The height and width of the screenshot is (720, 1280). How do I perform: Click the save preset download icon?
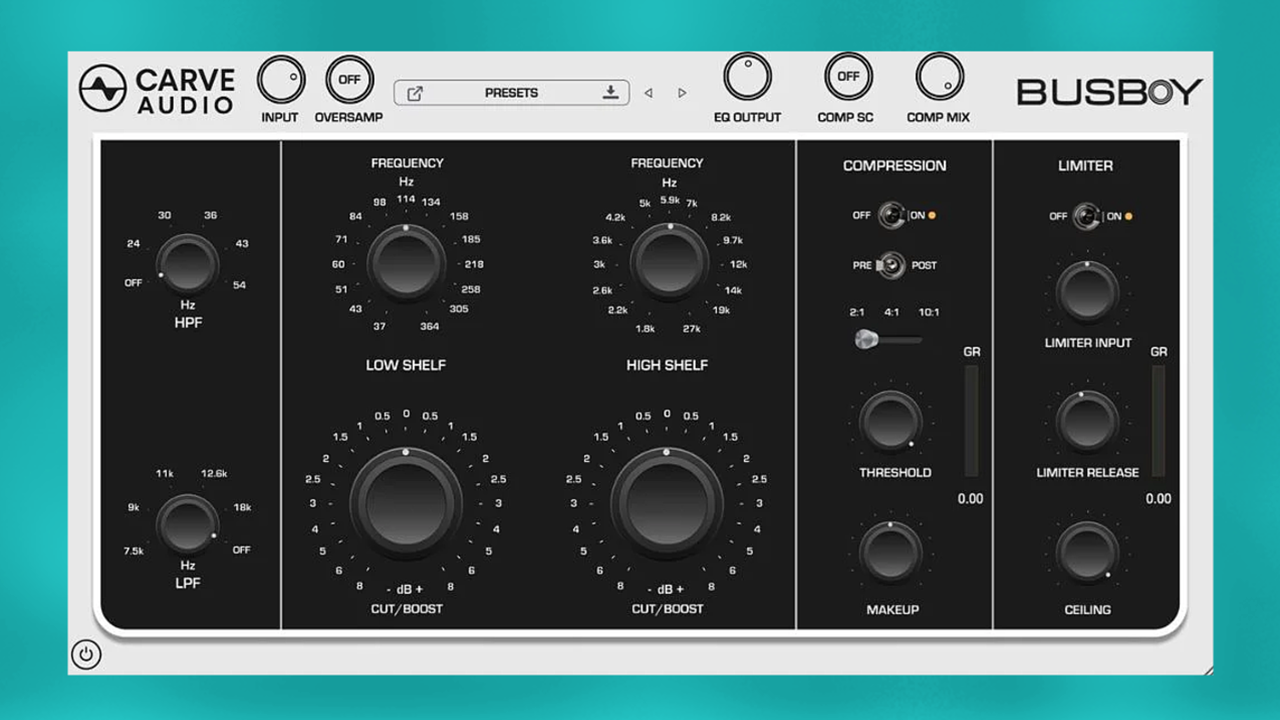(609, 92)
